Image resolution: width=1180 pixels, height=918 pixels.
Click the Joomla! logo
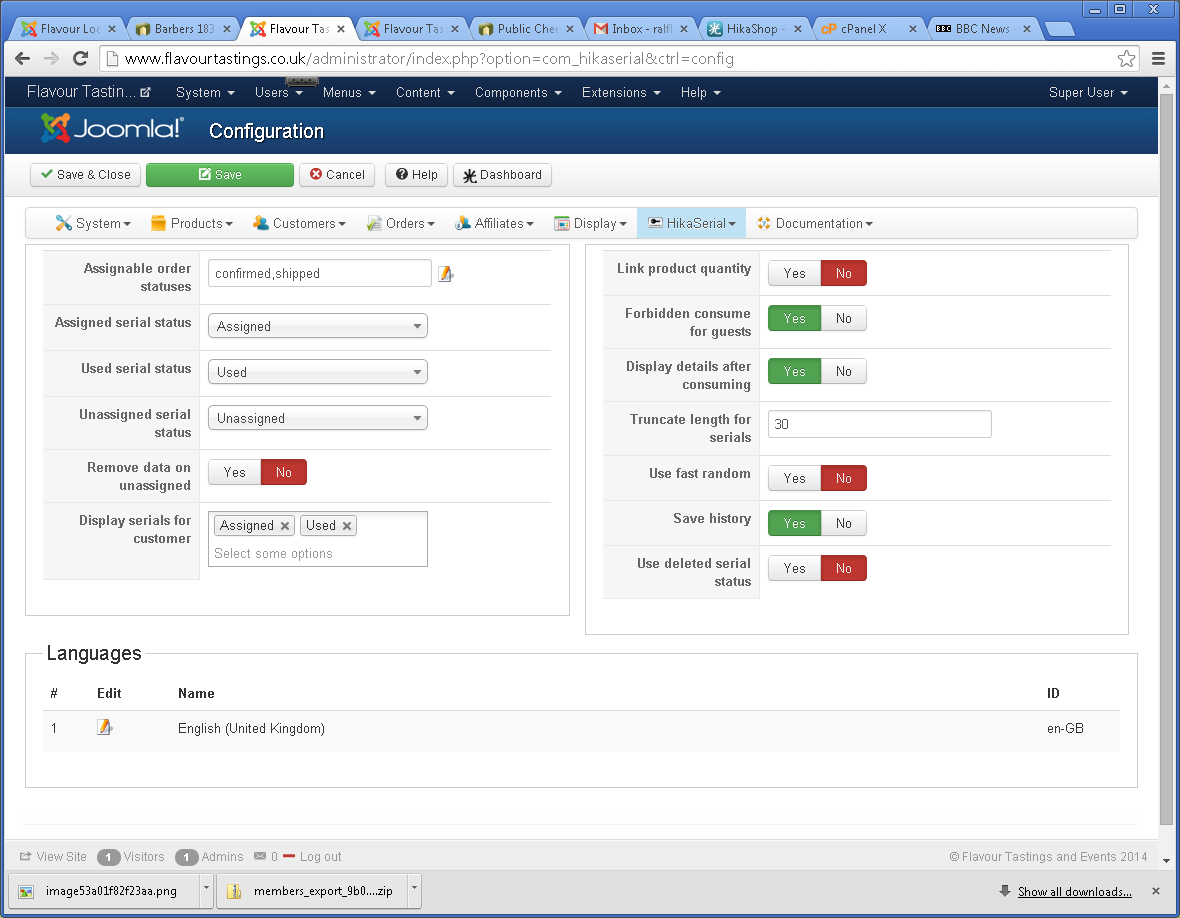coord(111,129)
